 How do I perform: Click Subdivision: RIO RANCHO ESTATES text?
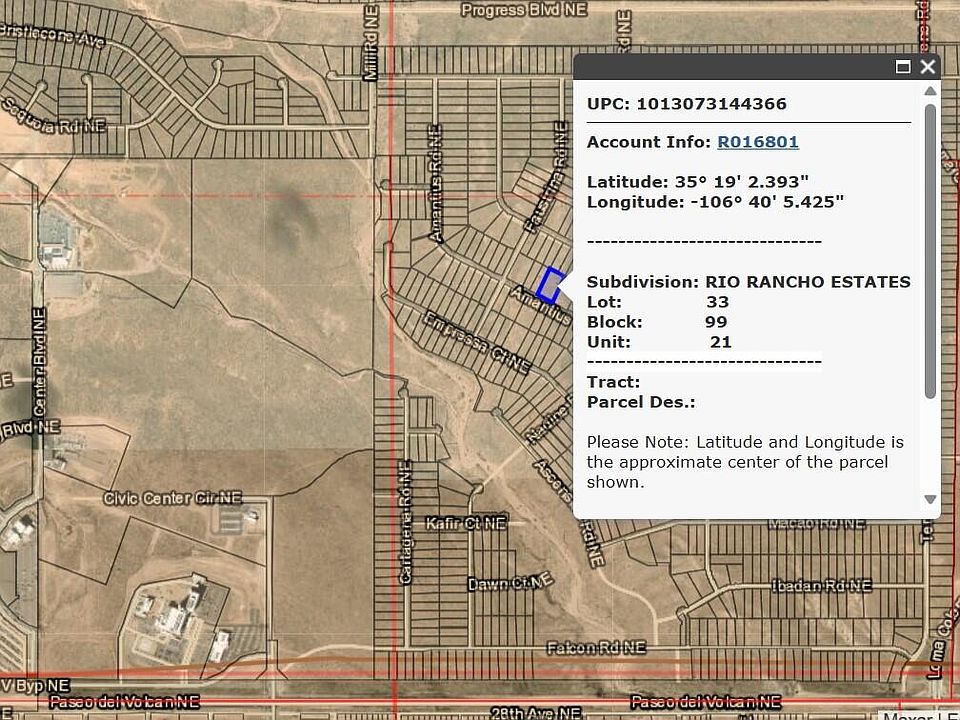coord(748,282)
